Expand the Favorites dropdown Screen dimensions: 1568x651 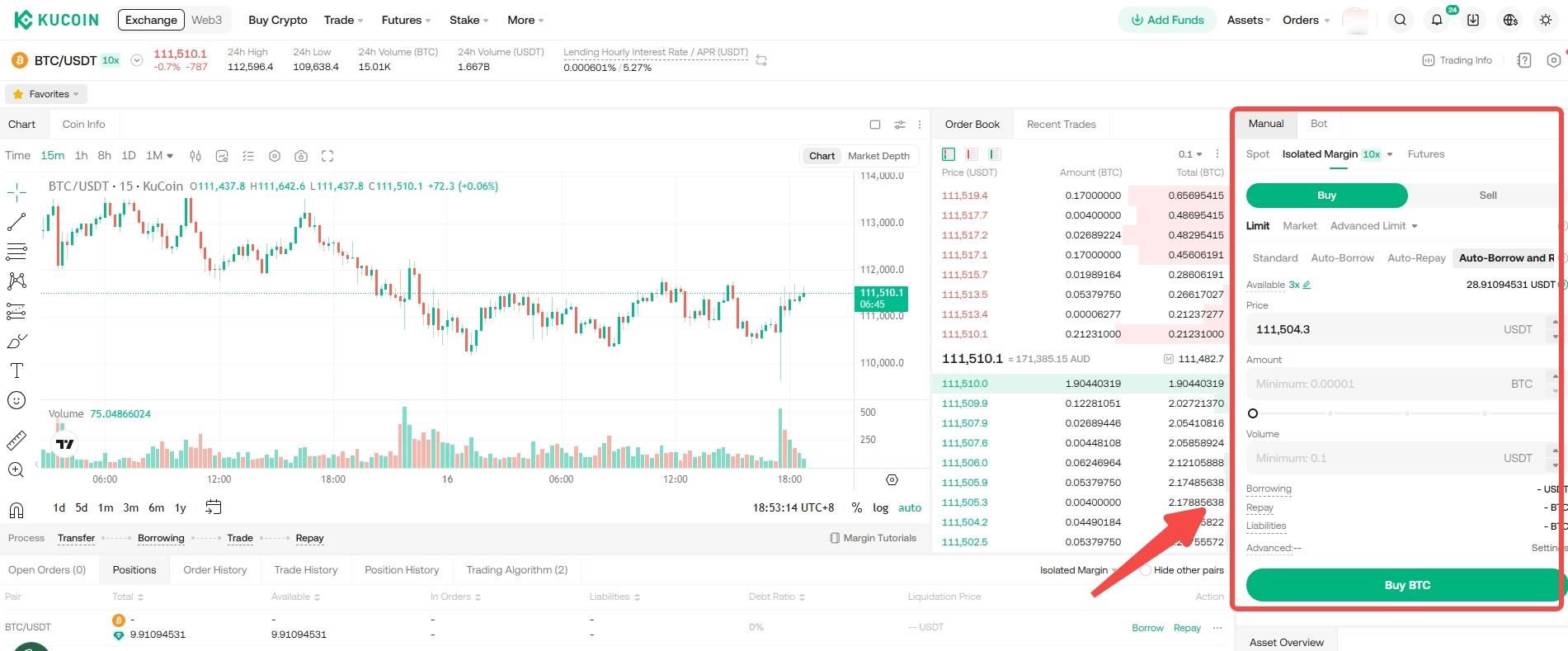49,94
